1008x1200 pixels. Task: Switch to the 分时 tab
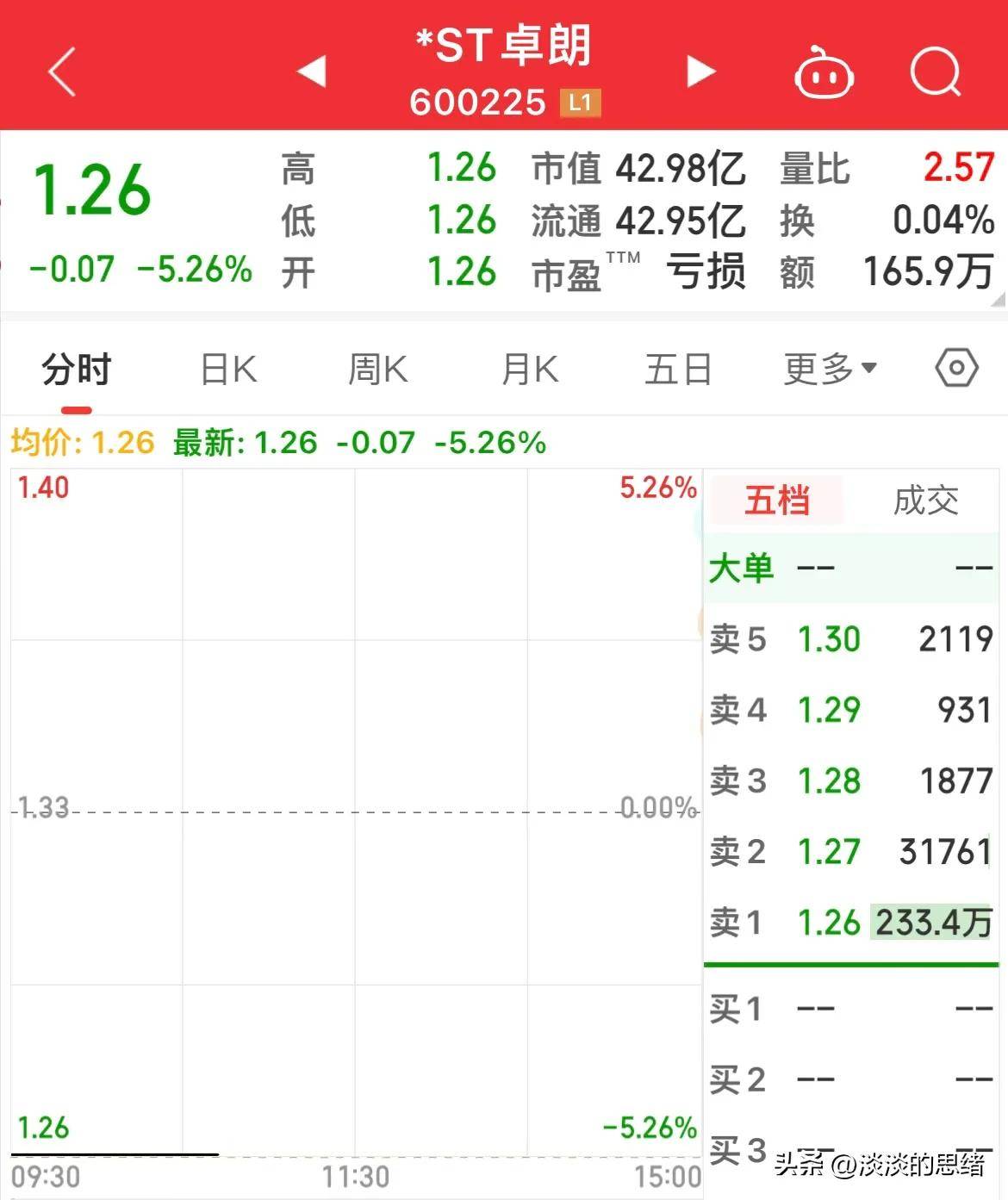77,370
